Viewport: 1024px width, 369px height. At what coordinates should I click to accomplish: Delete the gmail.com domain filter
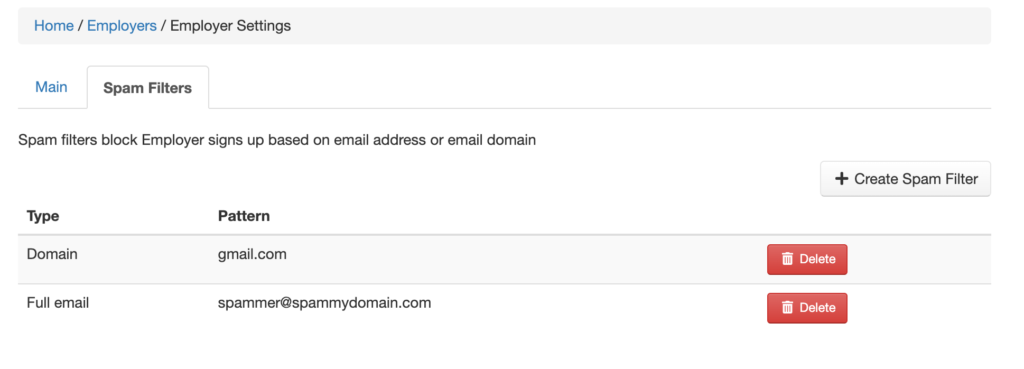tap(807, 259)
